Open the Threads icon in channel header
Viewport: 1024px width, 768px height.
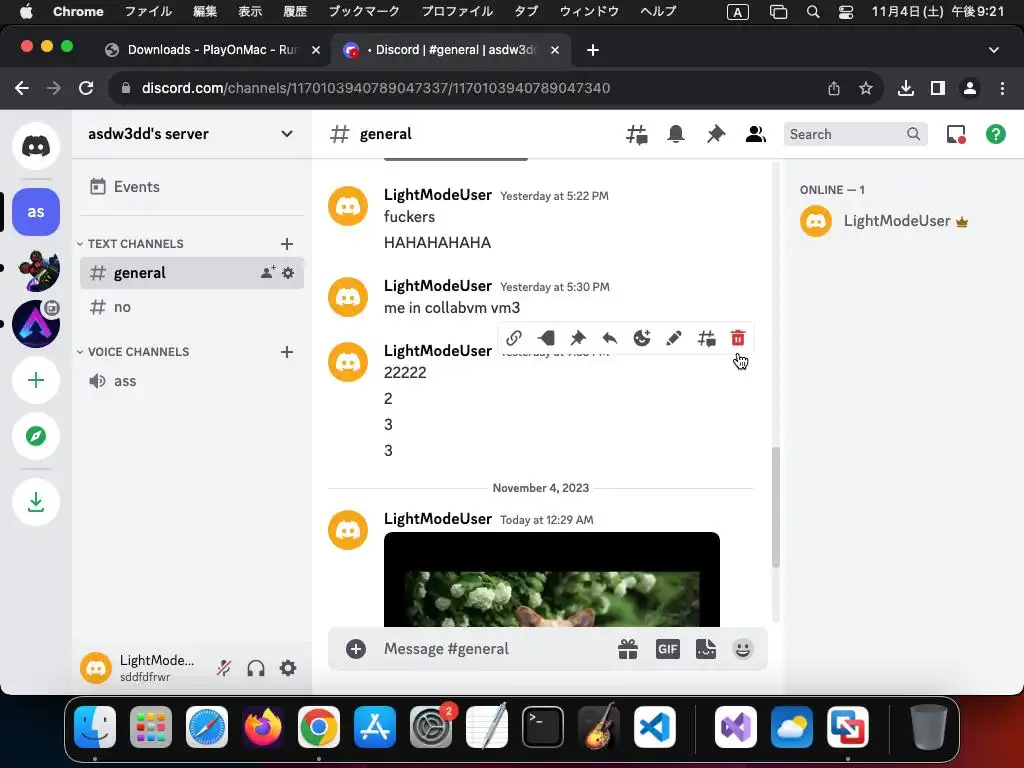tap(637, 134)
